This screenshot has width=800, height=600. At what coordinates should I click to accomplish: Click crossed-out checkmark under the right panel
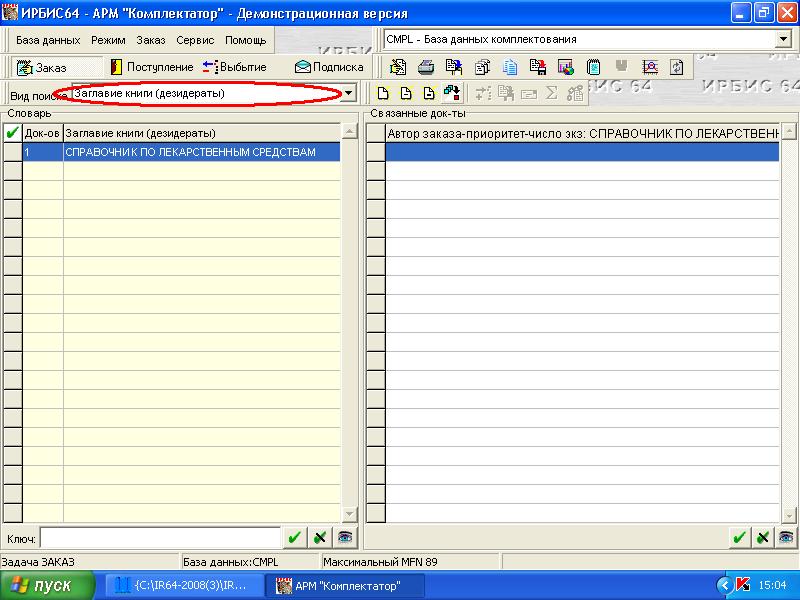coord(763,537)
